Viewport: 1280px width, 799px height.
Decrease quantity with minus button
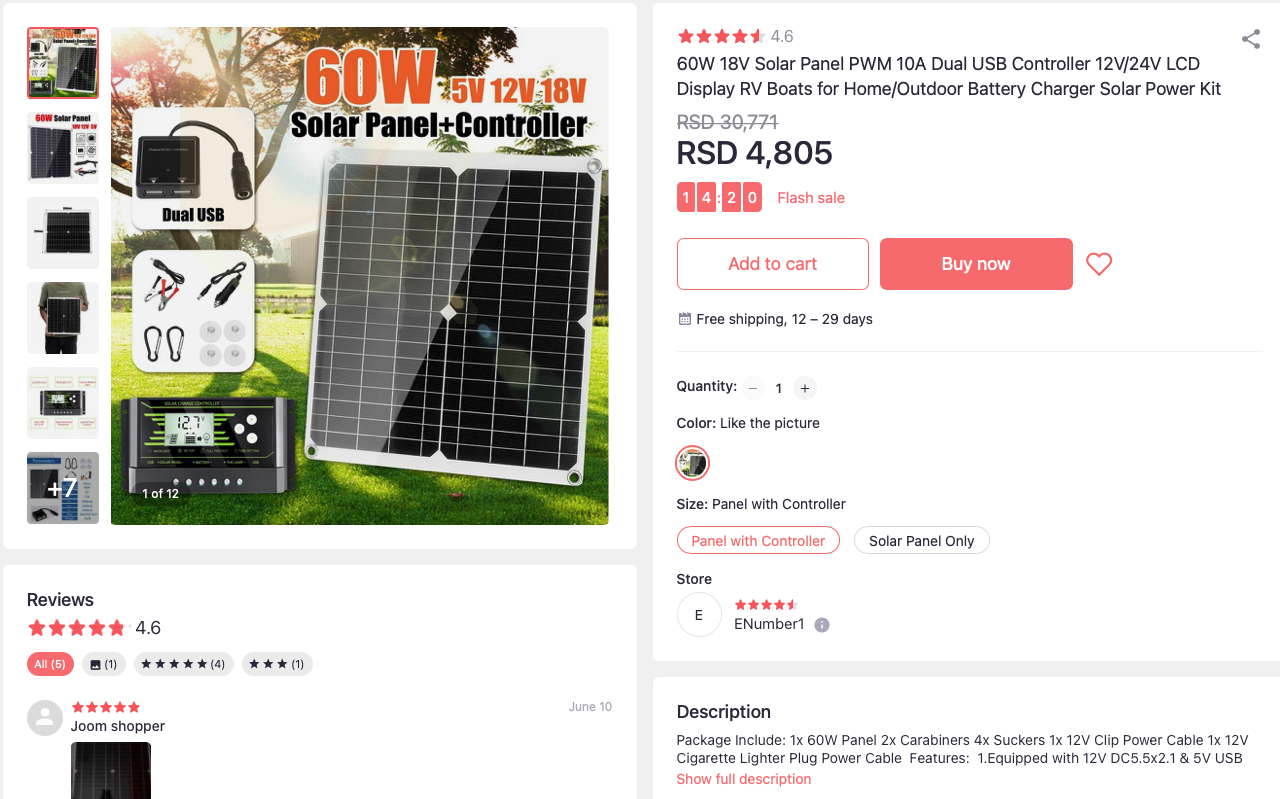point(753,388)
